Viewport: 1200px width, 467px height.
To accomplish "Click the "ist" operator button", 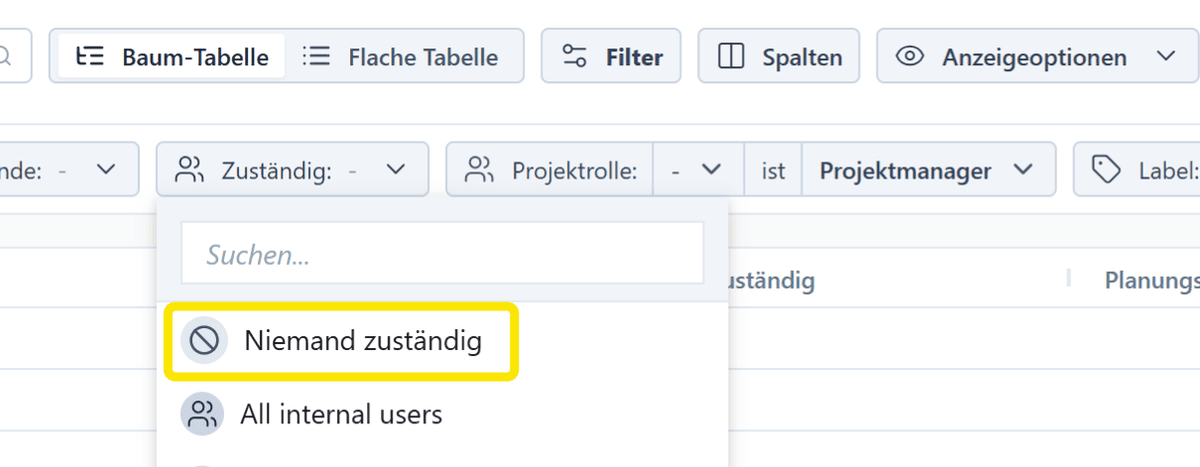I will pos(773,171).
